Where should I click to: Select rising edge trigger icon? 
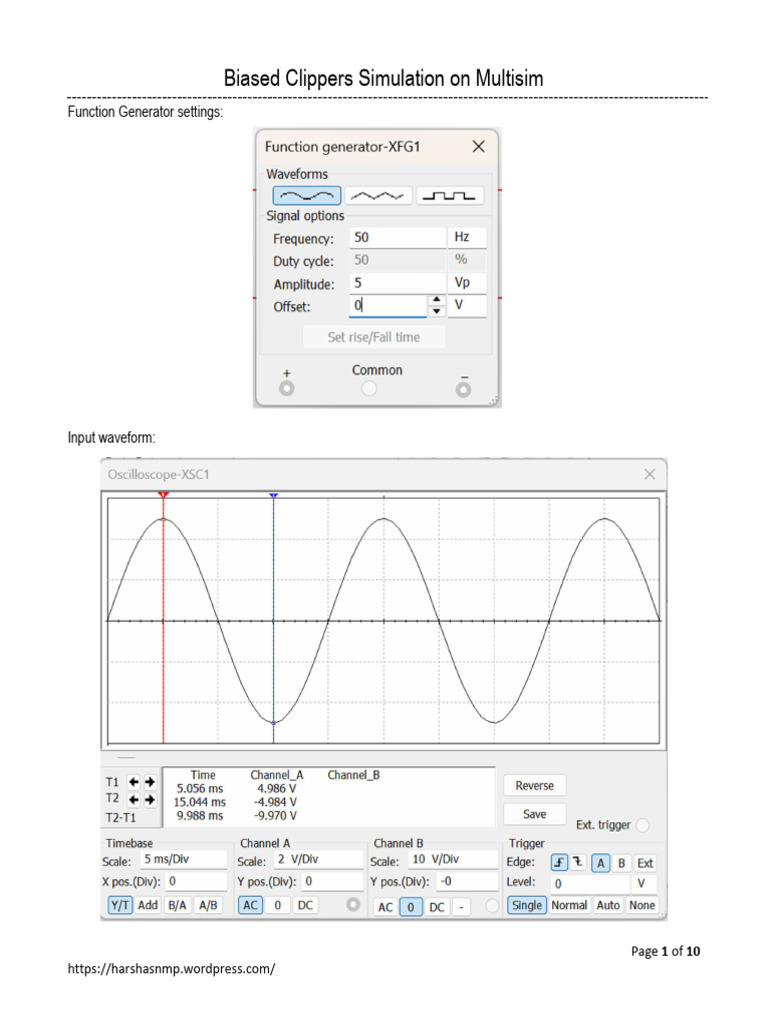(559, 863)
